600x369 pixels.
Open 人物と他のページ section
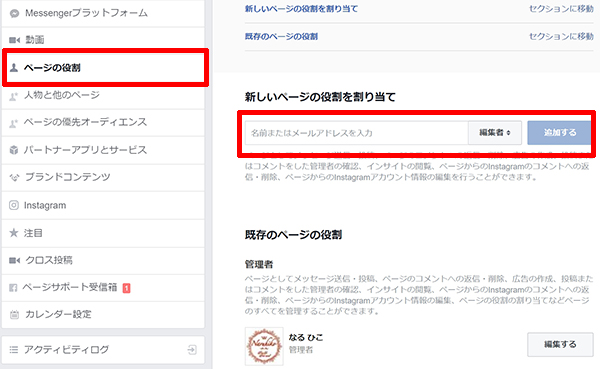(x=103, y=95)
